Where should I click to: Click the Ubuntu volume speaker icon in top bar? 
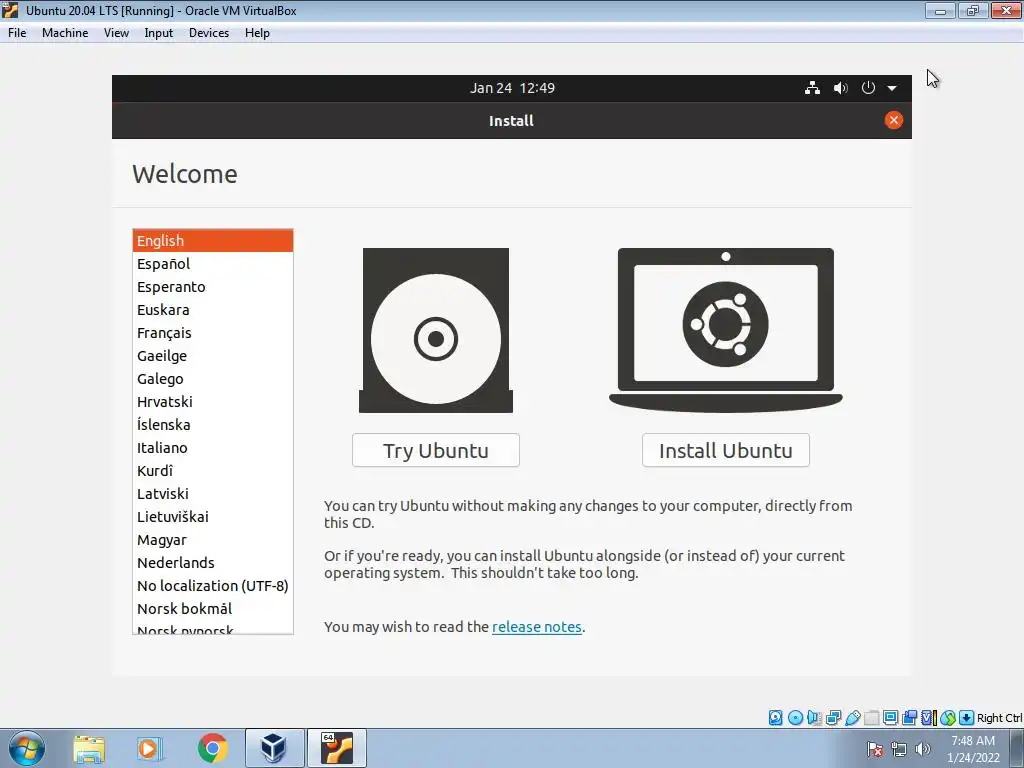840,88
